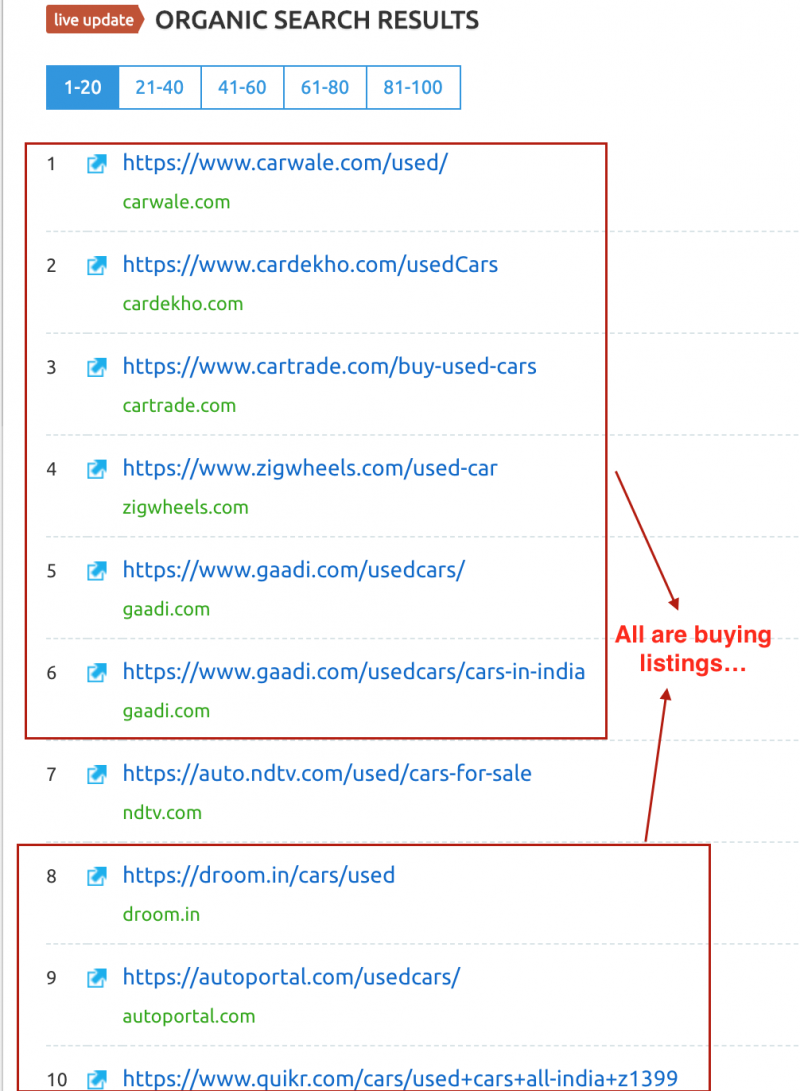The width and height of the screenshot is (800, 1091).
Task: Open the cardekho.com/usedCars URL link
Action: (310, 265)
